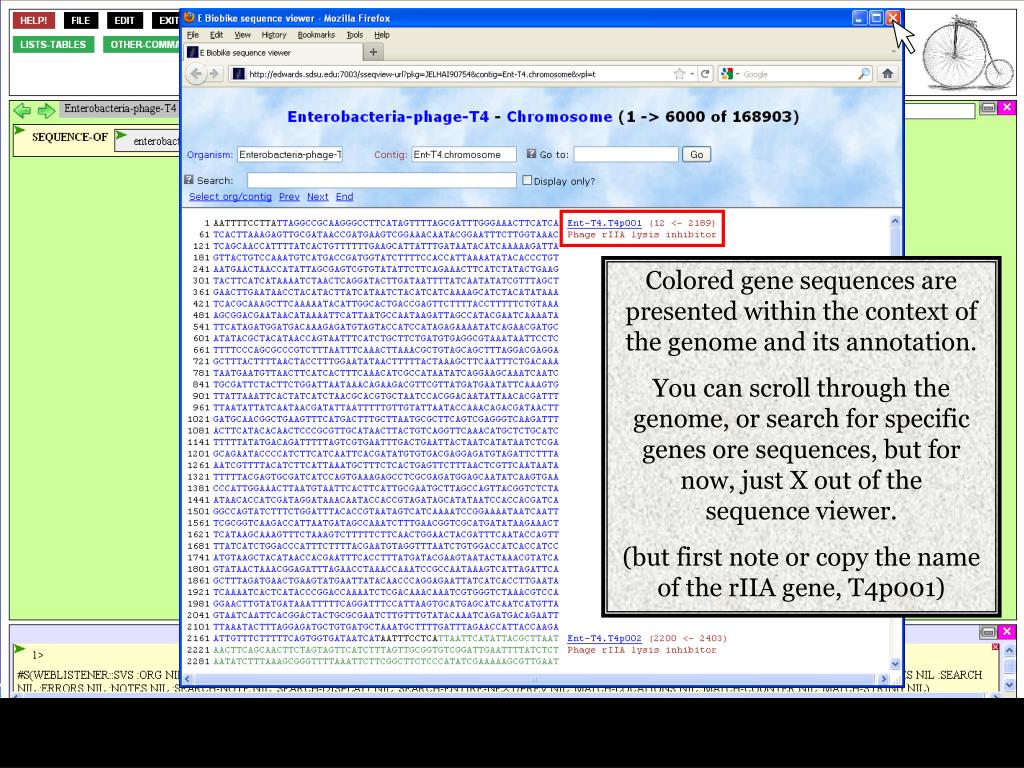Open the Firefox Edit menu

tap(216, 35)
